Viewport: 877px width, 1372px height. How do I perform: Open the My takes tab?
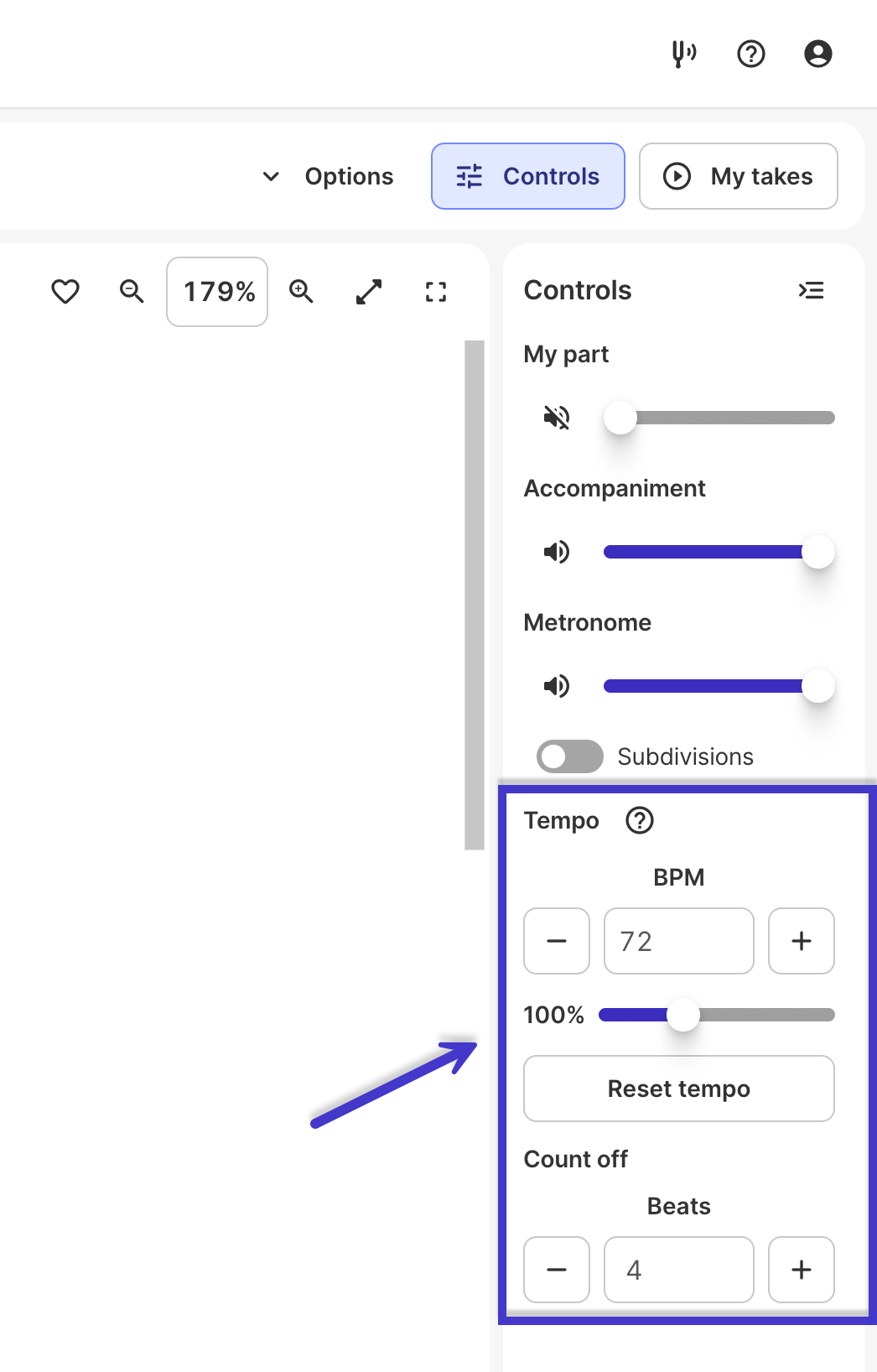[x=739, y=176]
